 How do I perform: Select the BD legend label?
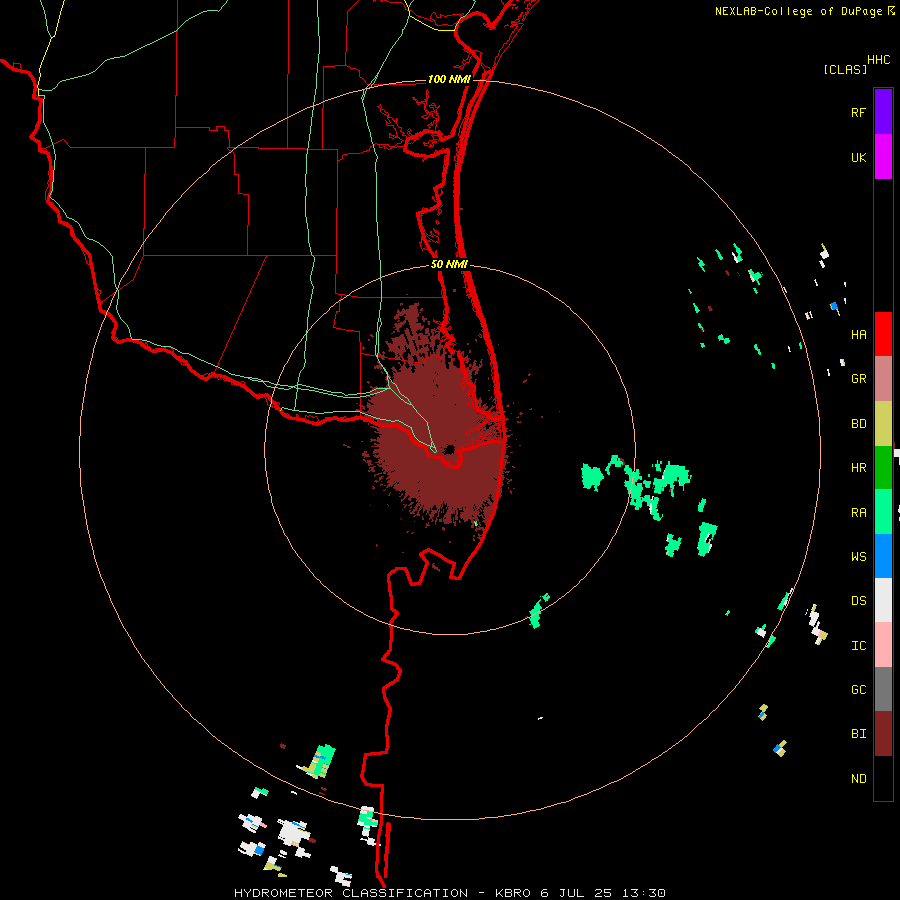coord(858,424)
